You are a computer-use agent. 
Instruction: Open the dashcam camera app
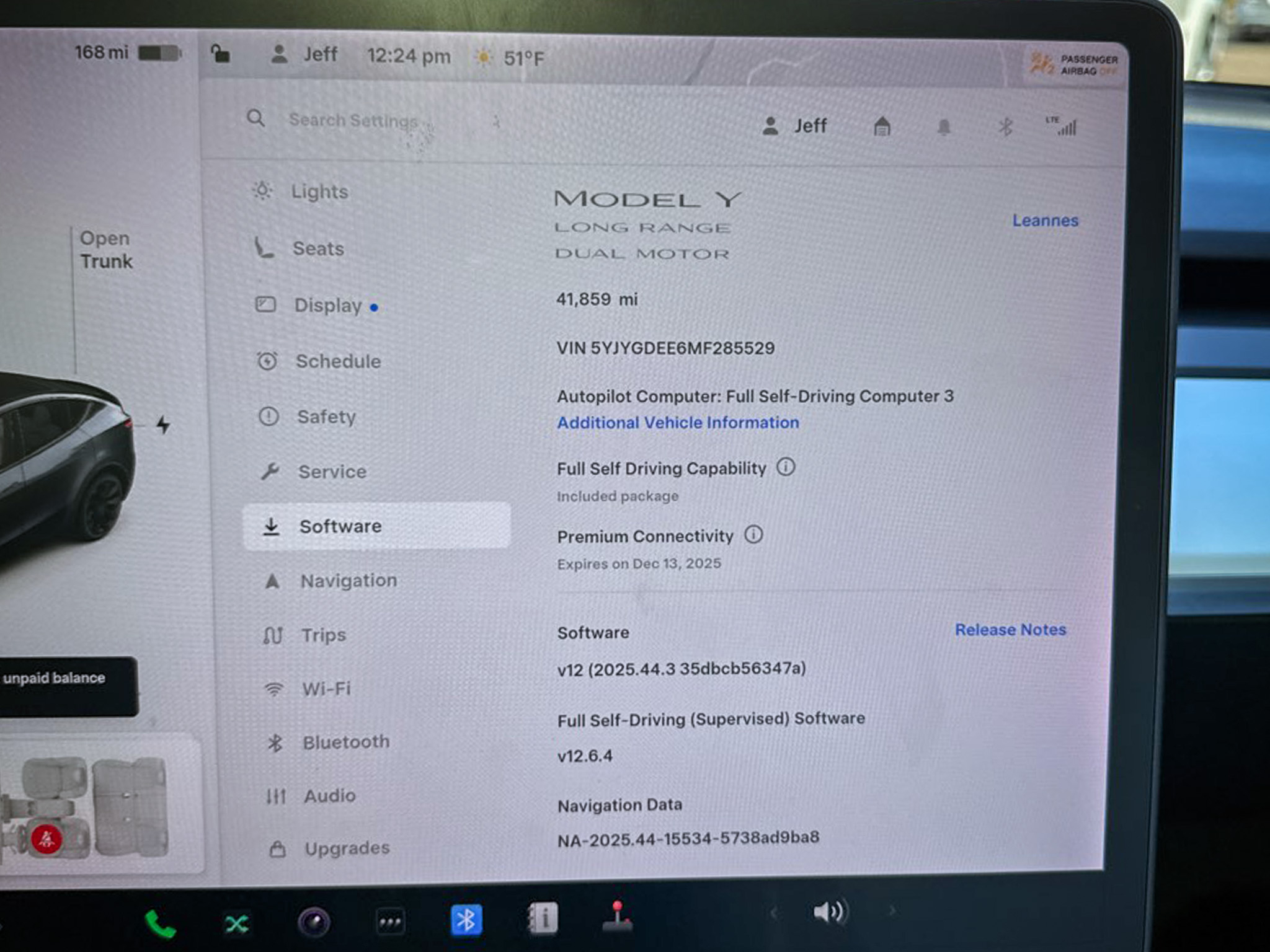[x=314, y=923]
